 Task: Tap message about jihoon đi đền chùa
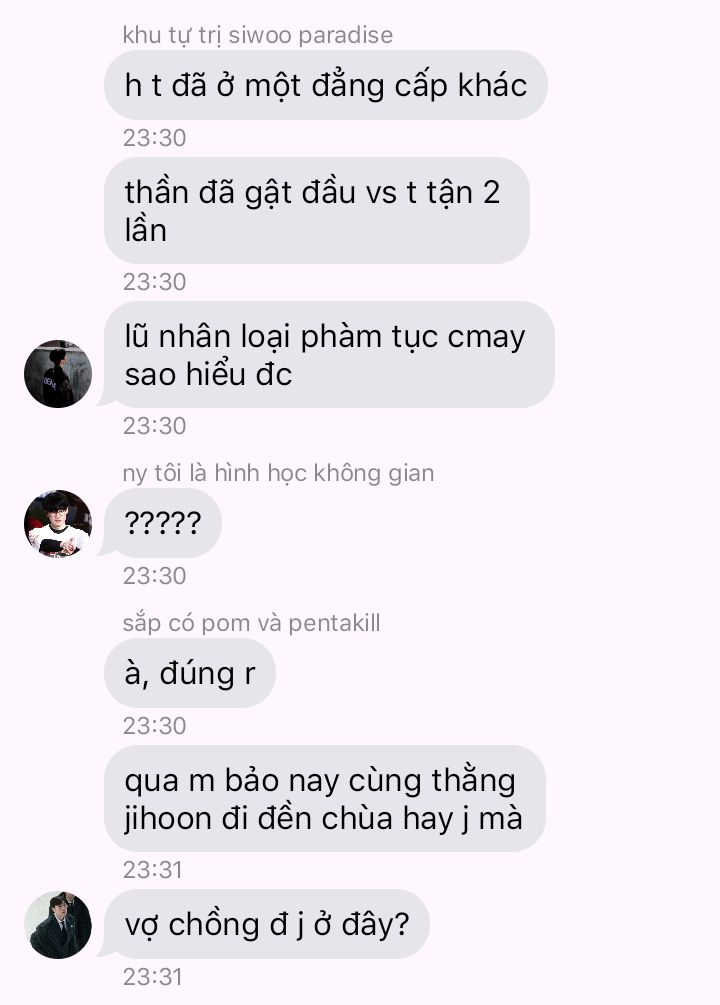click(x=324, y=799)
